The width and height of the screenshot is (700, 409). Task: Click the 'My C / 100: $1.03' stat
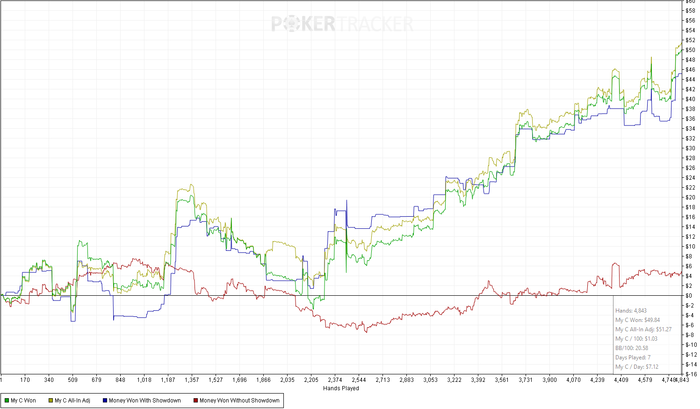pos(636,339)
